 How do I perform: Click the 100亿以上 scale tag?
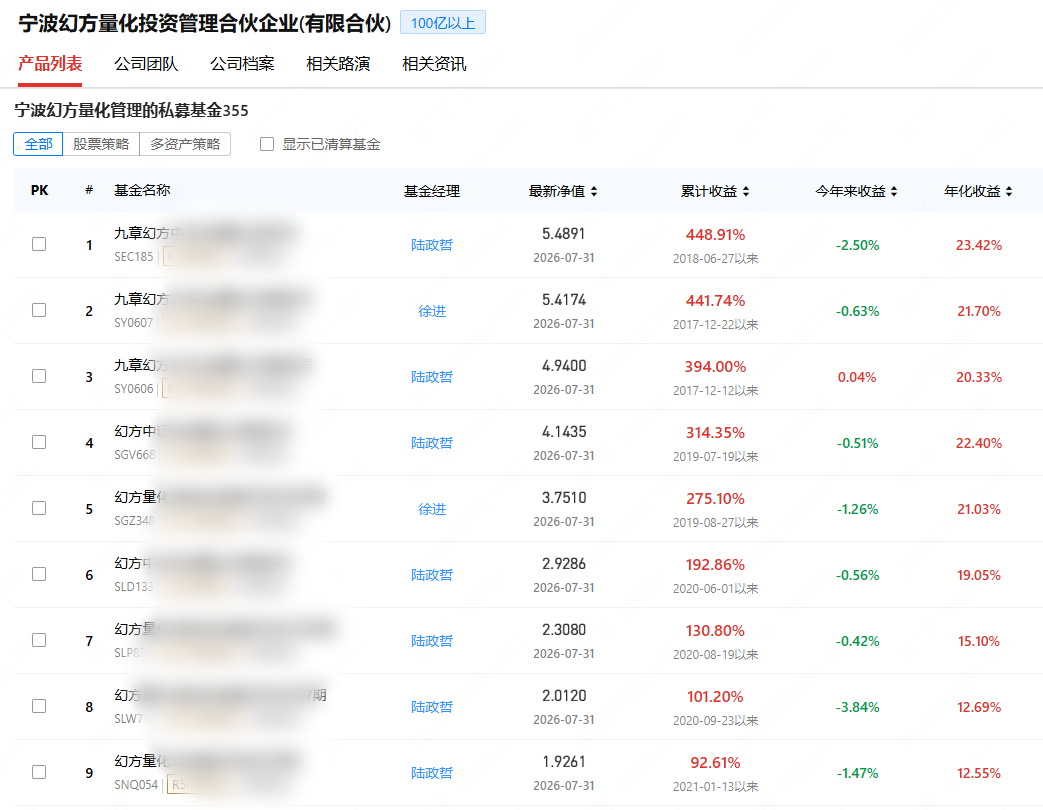click(x=443, y=23)
